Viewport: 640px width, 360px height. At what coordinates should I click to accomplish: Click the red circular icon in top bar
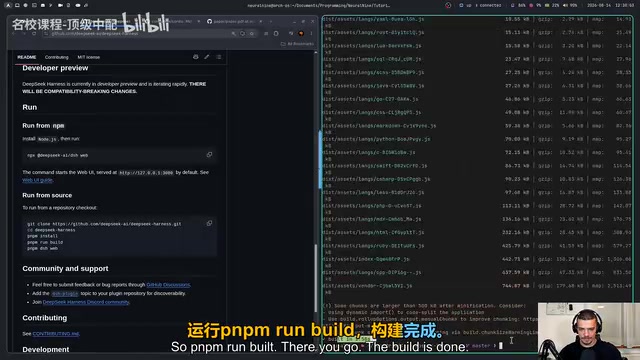tap(448, 5)
